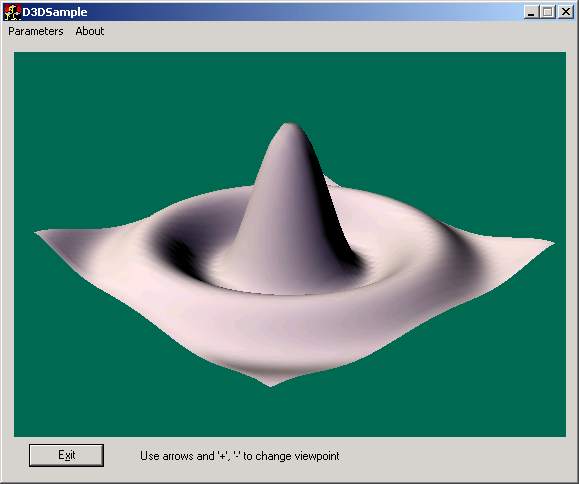Open the About menu
The width and height of the screenshot is (579, 484).
click(90, 31)
